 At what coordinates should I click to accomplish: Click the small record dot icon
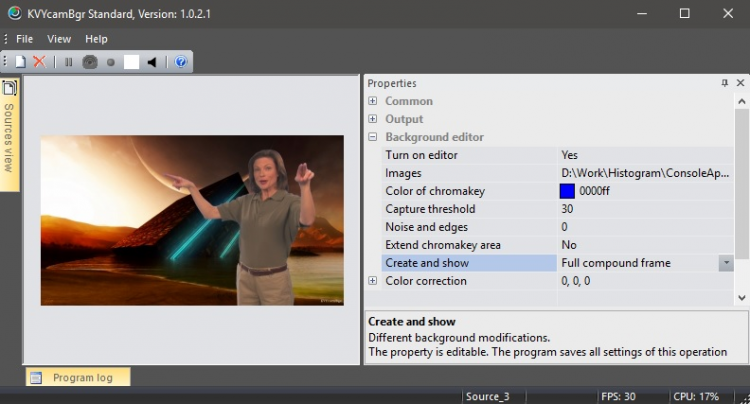(110, 62)
